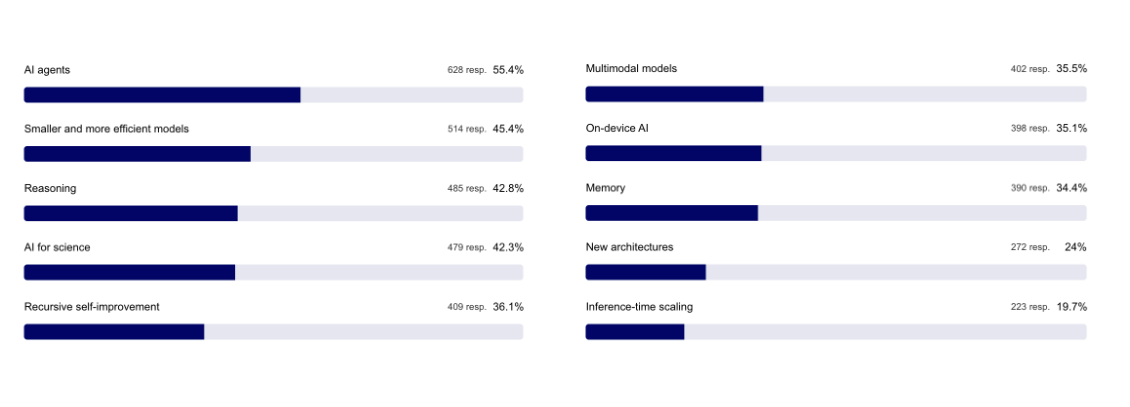Select the Memory result bar
Viewport: 1130px width, 407px height.
point(835,213)
